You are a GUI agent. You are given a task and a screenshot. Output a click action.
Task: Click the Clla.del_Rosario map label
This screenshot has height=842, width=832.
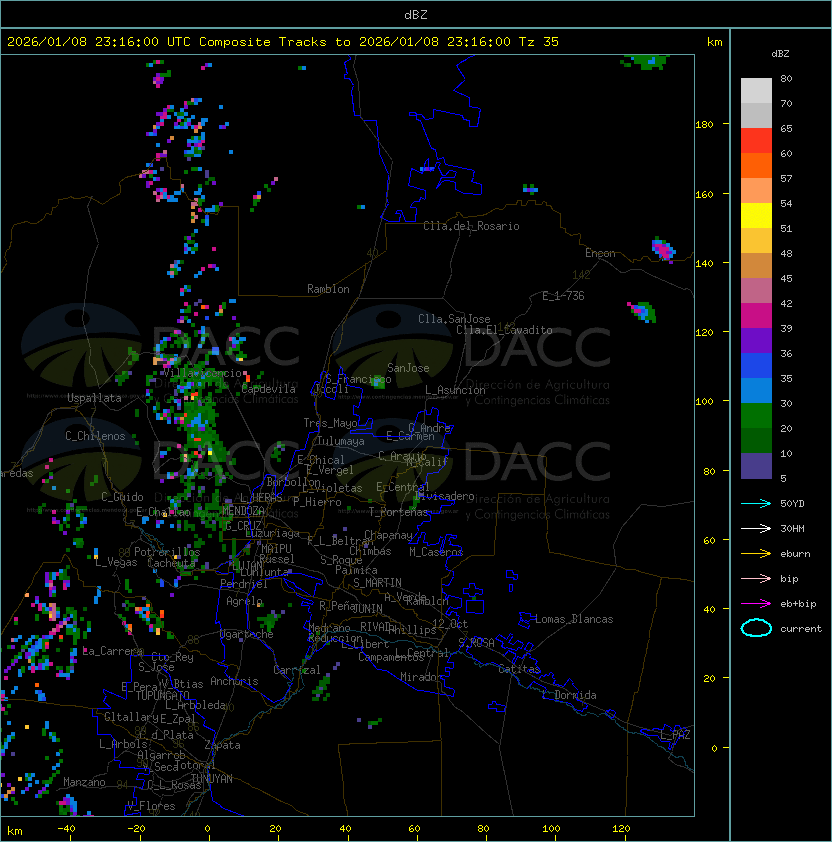471,226
